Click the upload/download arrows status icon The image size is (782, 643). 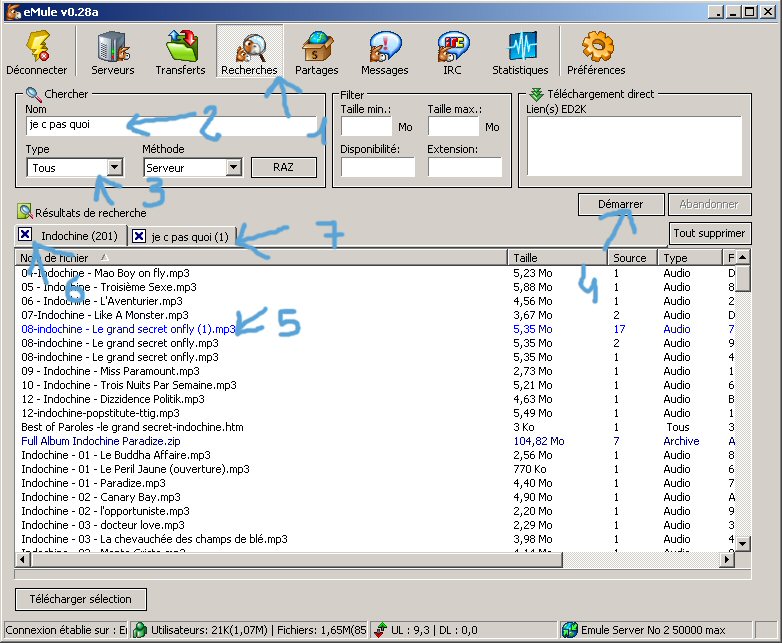(381, 630)
